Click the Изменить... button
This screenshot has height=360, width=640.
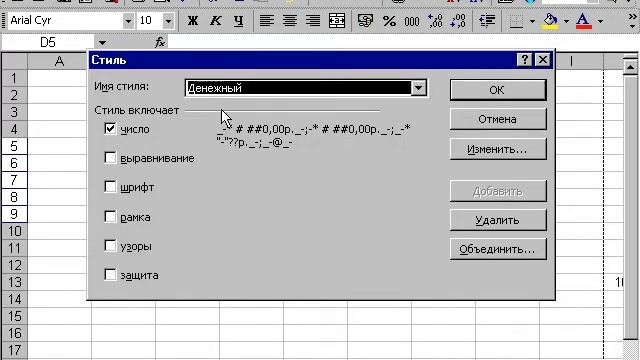(x=498, y=149)
